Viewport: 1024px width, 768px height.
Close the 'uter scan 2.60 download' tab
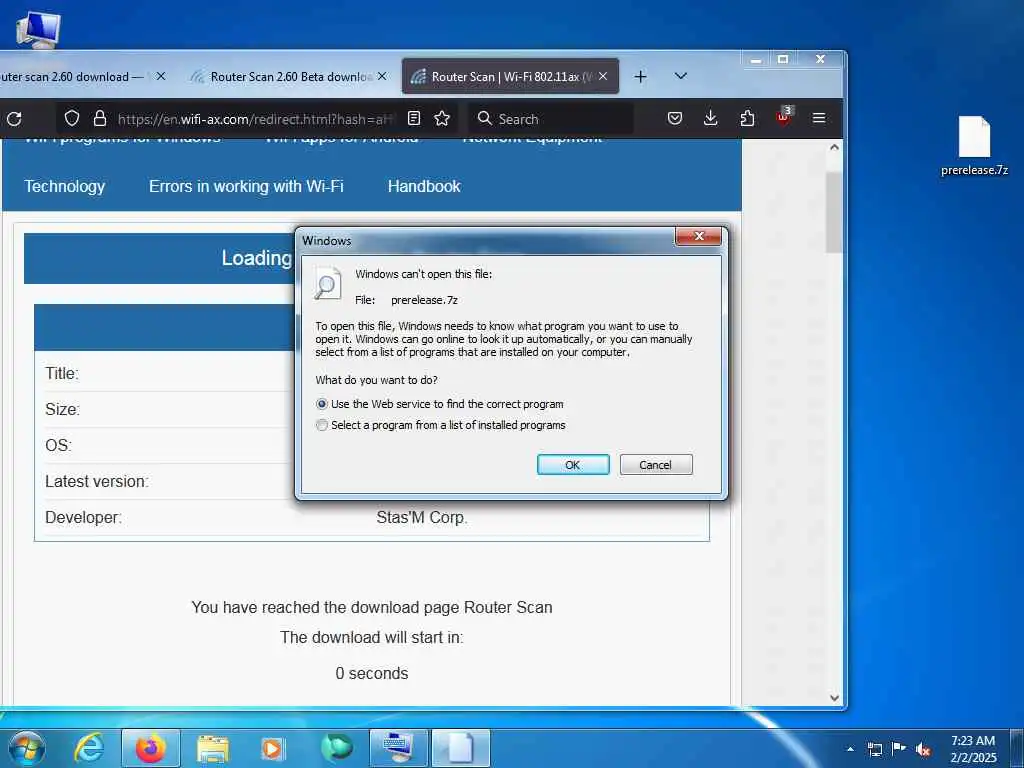pyautogui.click(x=161, y=76)
